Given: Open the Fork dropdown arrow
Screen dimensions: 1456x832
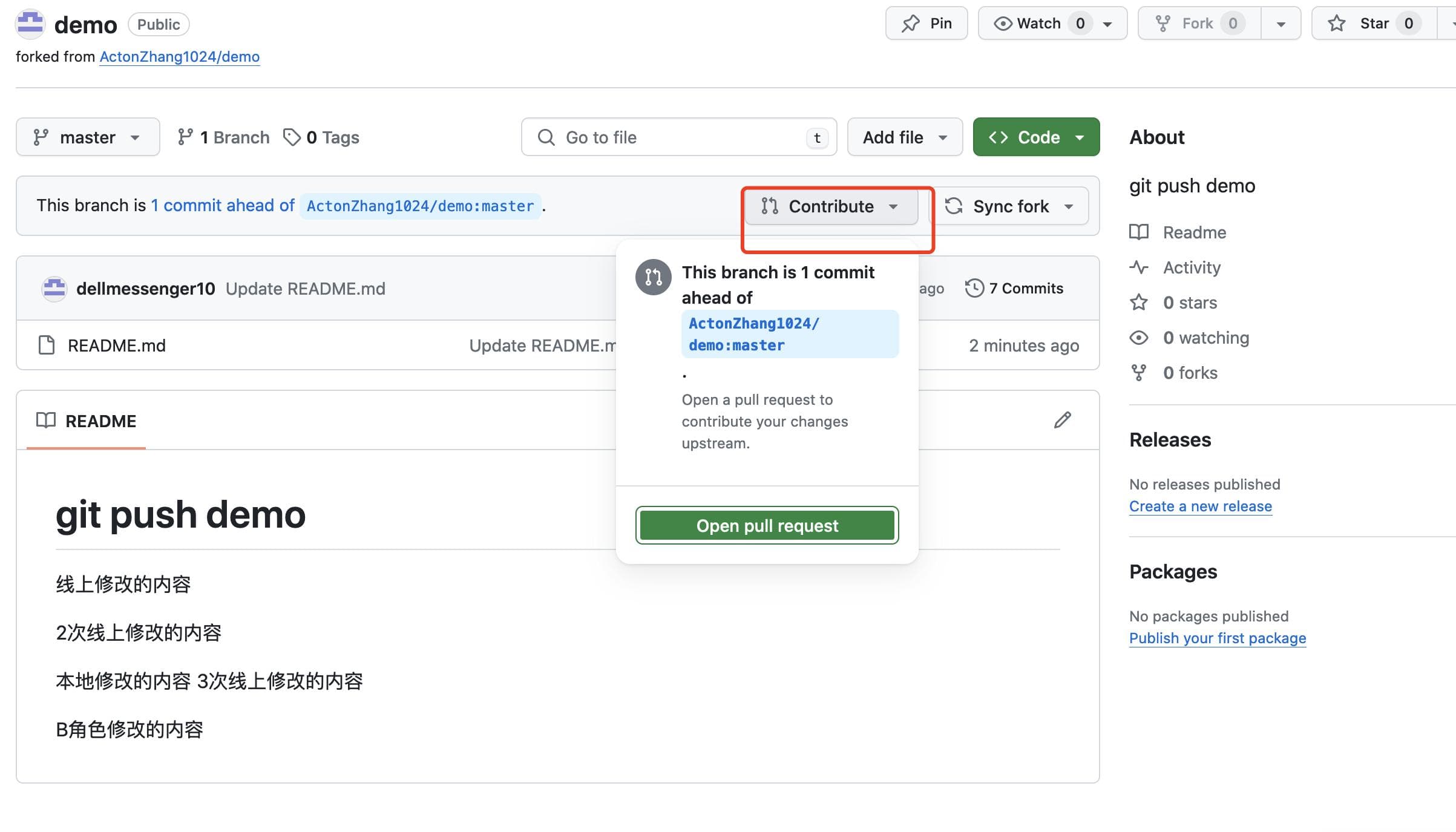Looking at the screenshot, I should click(x=1281, y=24).
